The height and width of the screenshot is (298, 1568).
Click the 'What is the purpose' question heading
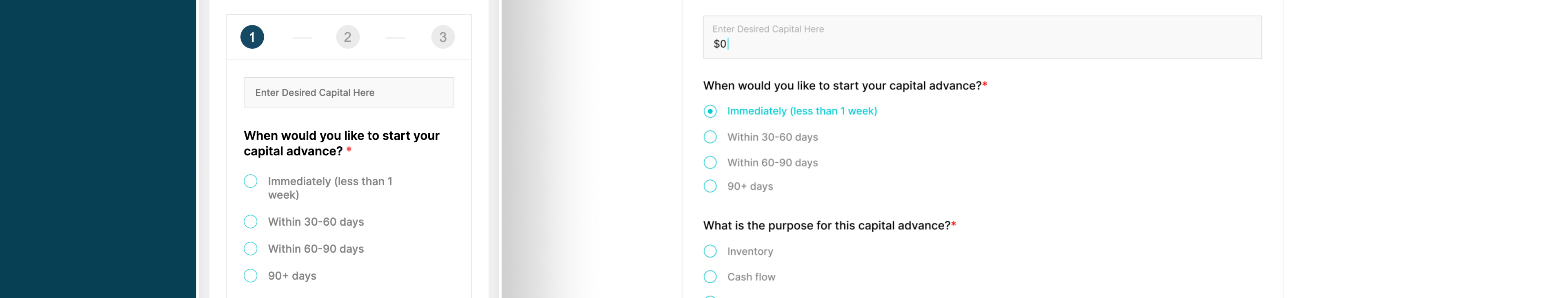point(826,226)
